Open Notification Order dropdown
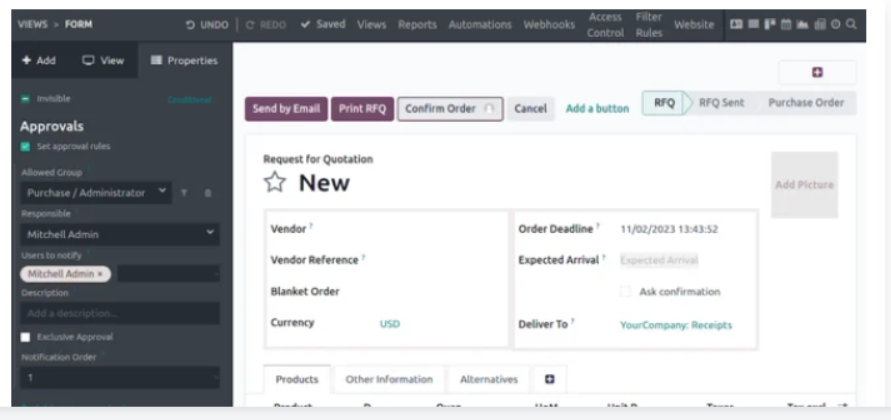This screenshot has width=891, height=420. 120,377
